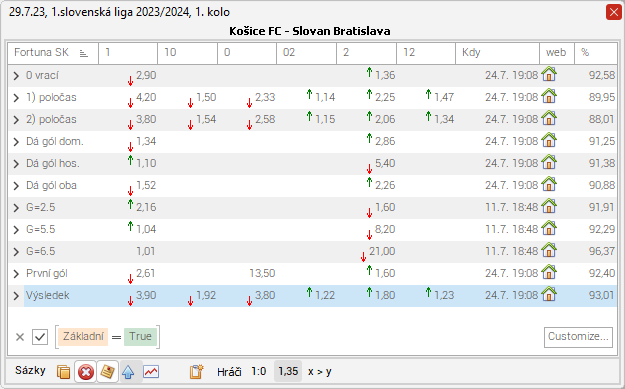
Task: Click the x > y button
Action: pos(320,372)
